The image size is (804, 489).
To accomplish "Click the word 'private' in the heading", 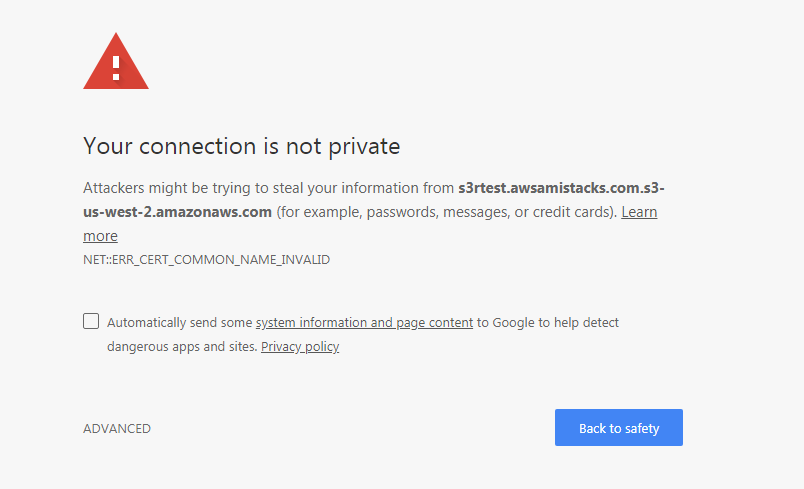I will [x=364, y=148].
